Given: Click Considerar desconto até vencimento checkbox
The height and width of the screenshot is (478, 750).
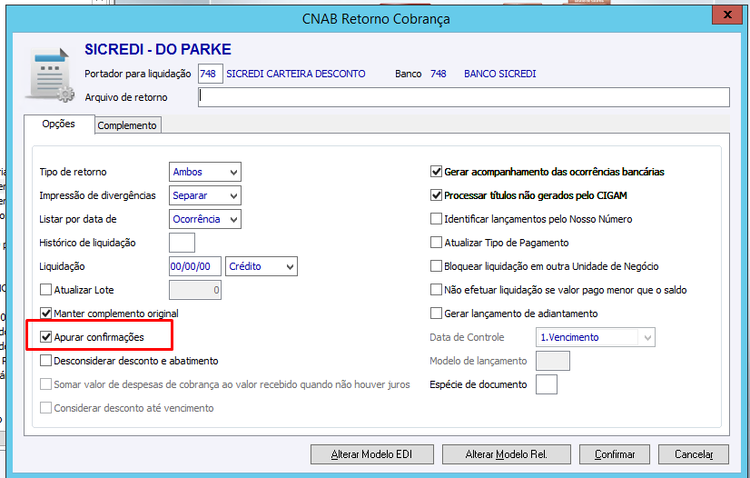Looking at the screenshot, I should (x=46, y=408).
